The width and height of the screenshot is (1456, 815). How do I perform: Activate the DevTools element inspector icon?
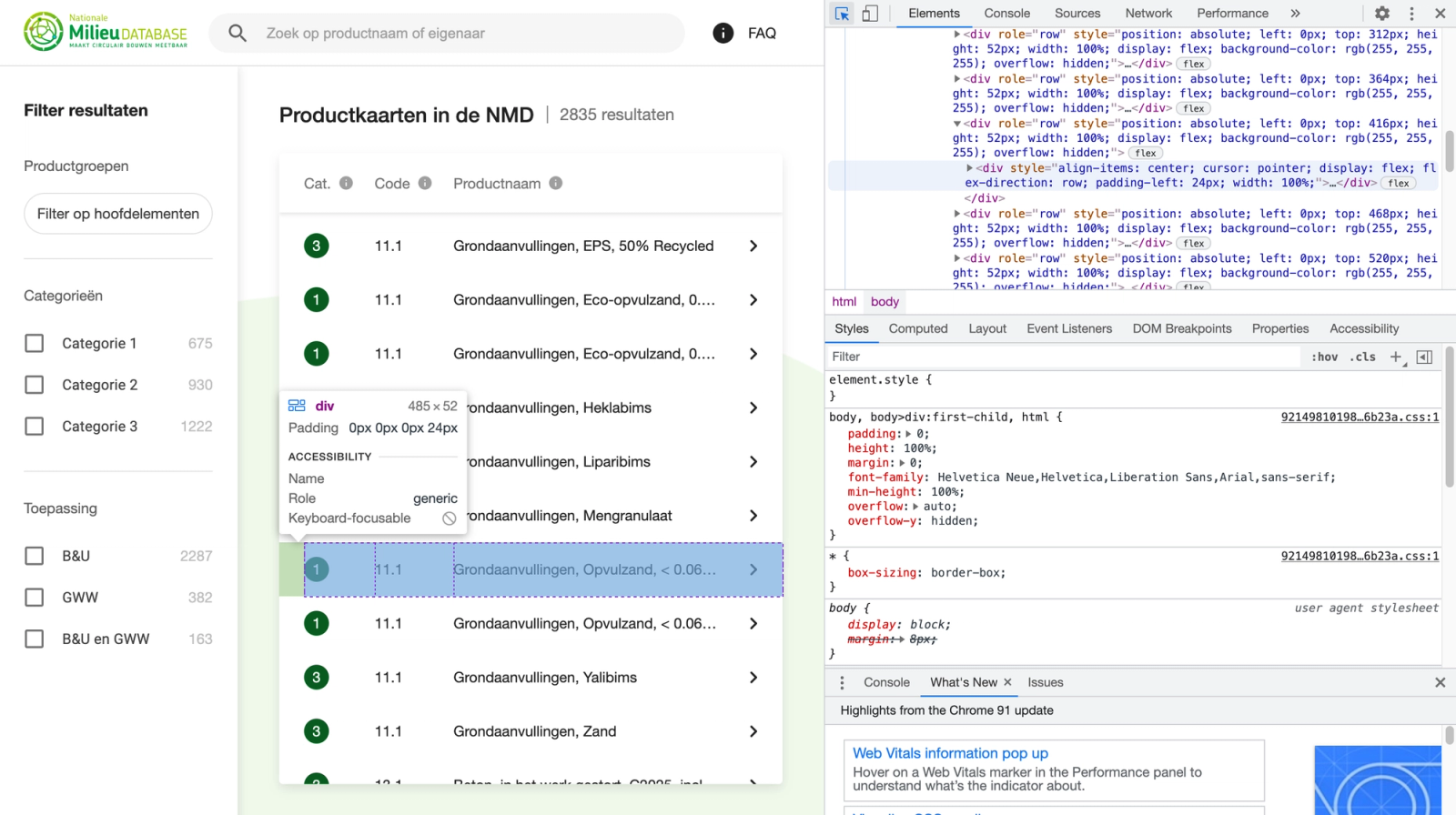tap(842, 14)
